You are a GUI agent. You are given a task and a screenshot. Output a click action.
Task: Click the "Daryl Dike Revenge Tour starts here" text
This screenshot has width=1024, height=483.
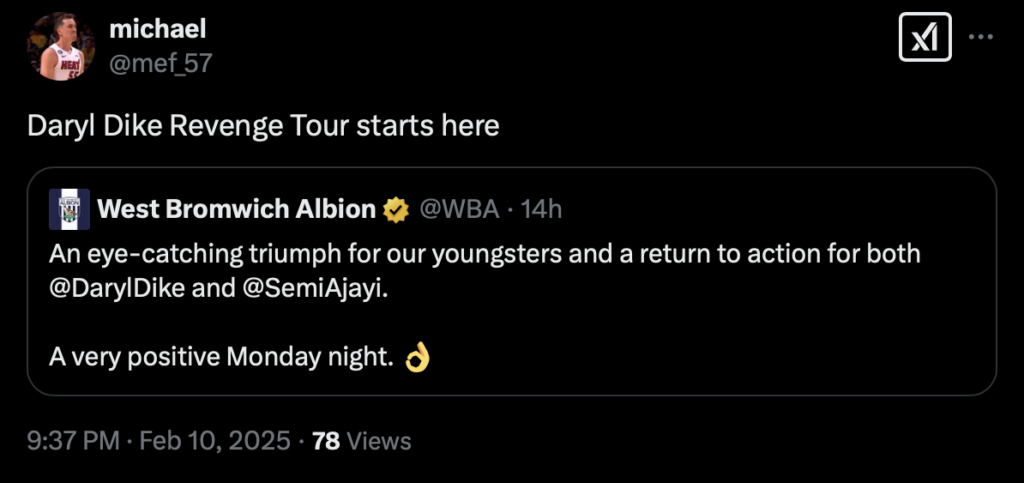(262, 126)
